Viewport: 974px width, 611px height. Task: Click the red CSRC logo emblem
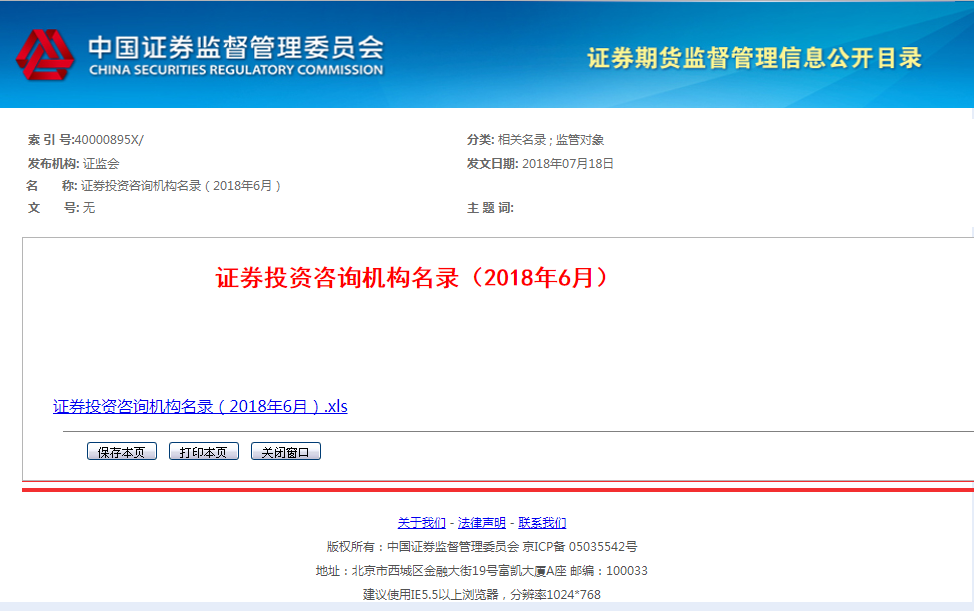pos(44,56)
